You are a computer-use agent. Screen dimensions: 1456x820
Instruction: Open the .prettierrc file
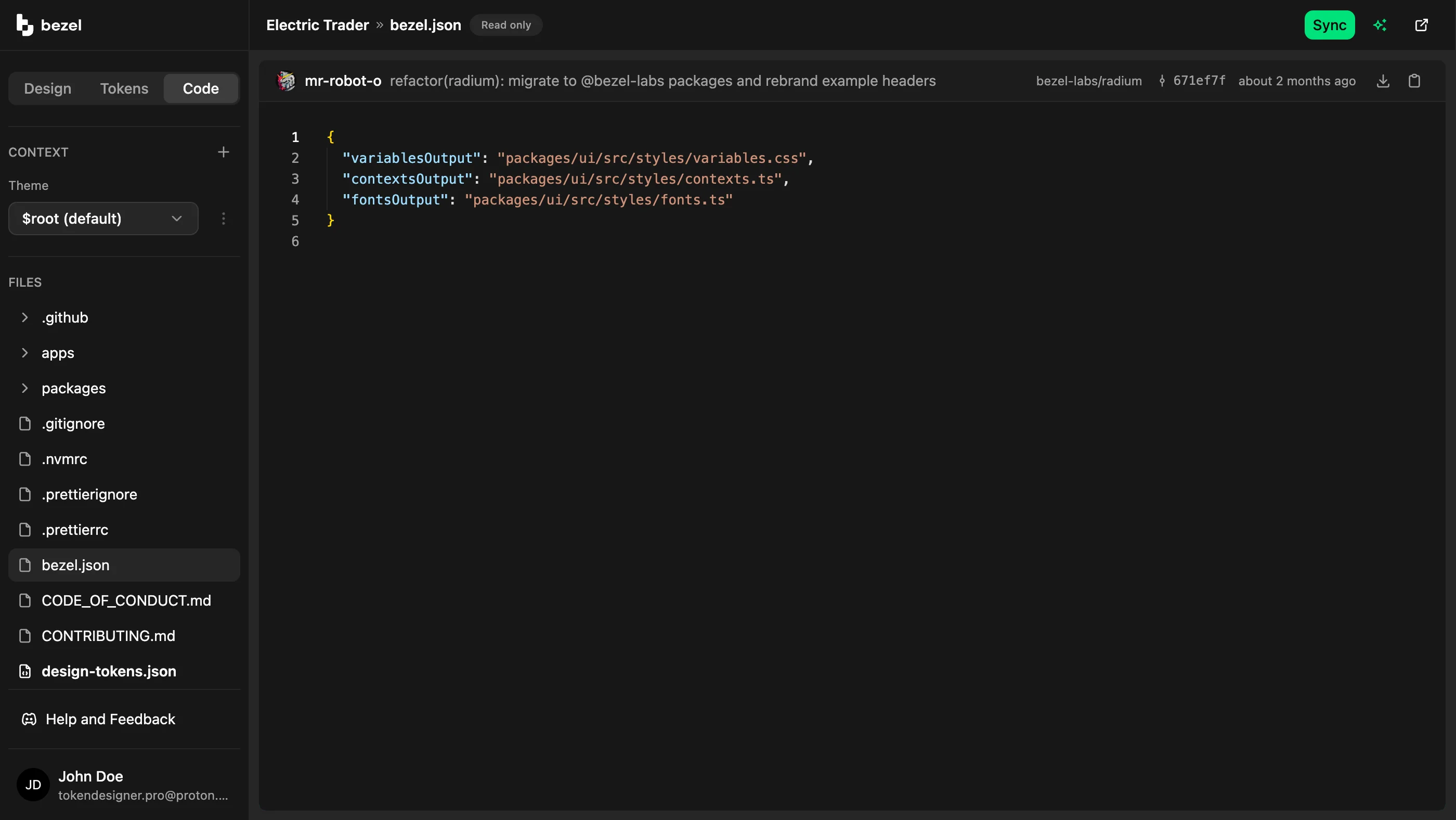pos(124,529)
